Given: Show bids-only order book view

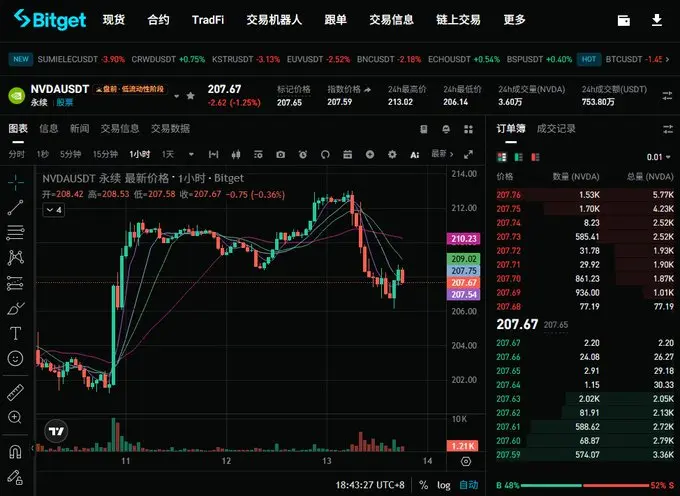Looking at the screenshot, I should 518,157.
